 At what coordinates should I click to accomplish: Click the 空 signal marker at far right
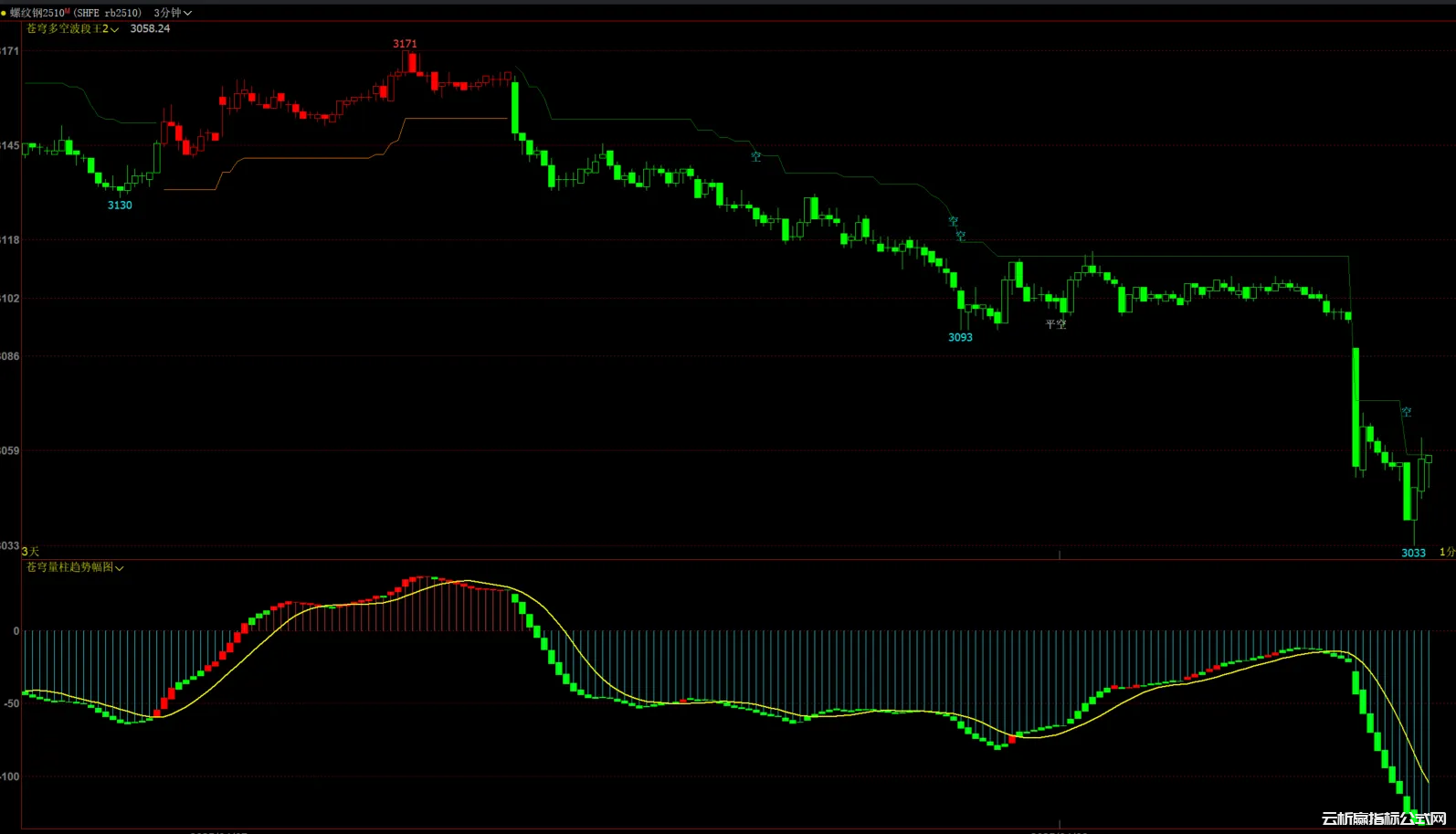(1407, 412)
